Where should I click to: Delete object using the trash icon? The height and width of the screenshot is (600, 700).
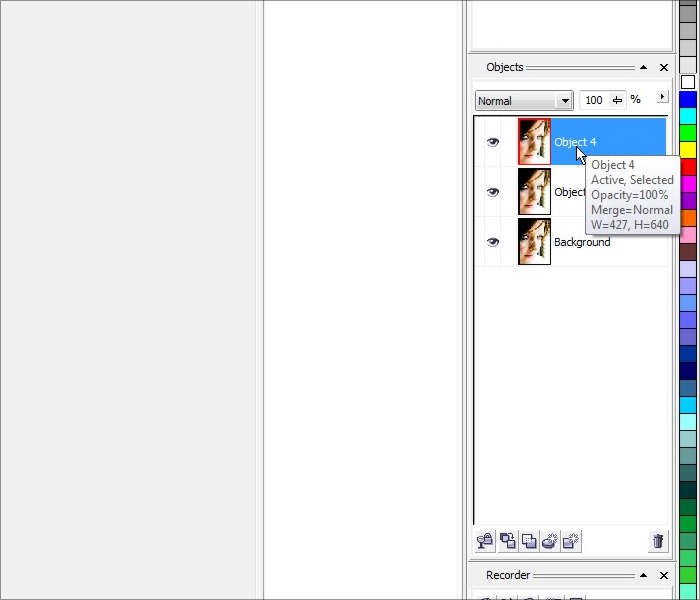tap(657, 541)
